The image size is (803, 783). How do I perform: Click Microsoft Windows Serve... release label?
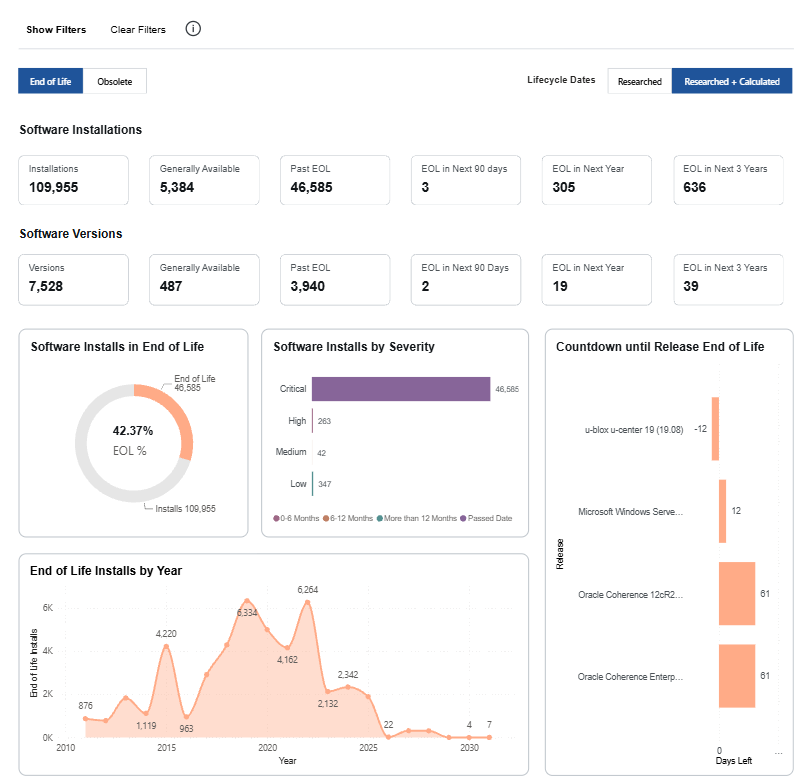630,512
